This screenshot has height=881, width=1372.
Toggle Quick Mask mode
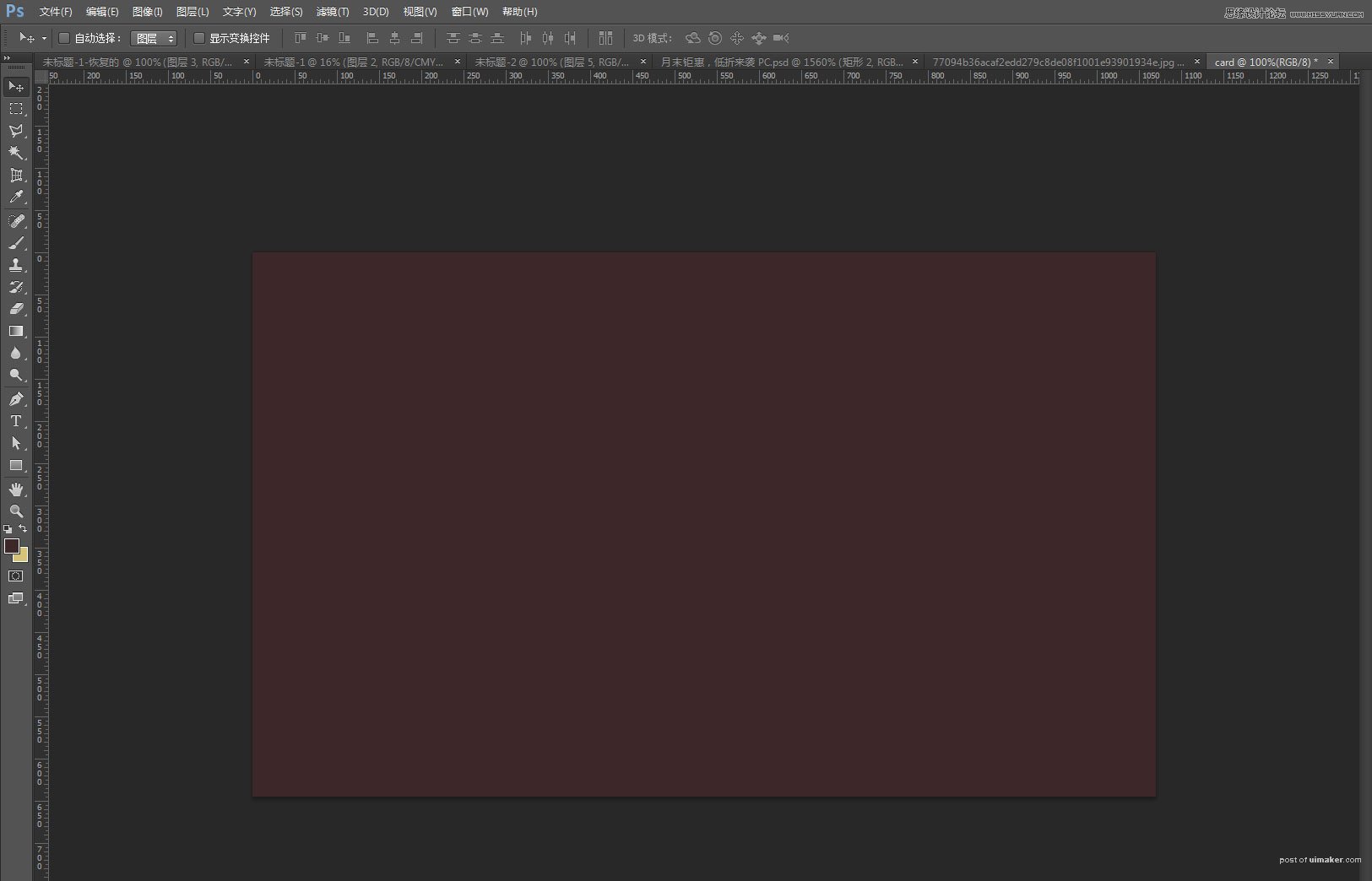pyautogui.click(x=16, y=576)
